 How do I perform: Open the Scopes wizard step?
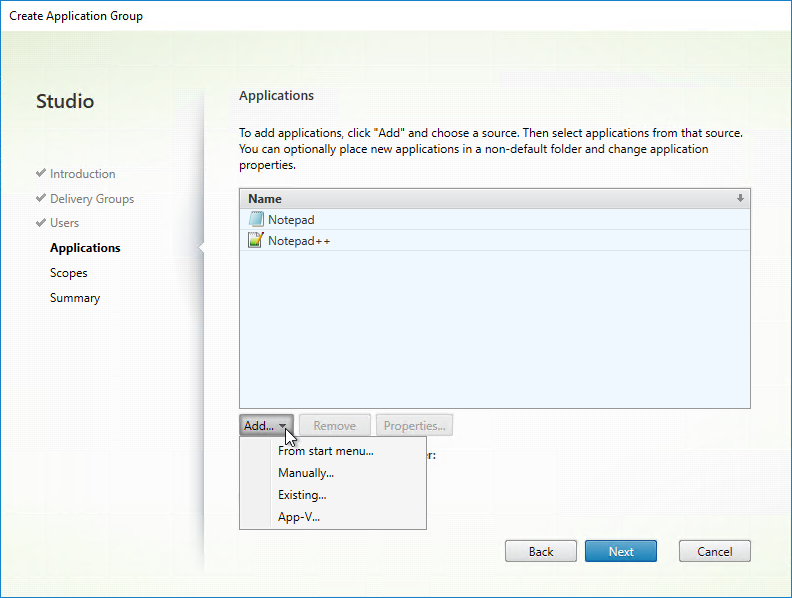coord(69,273)
